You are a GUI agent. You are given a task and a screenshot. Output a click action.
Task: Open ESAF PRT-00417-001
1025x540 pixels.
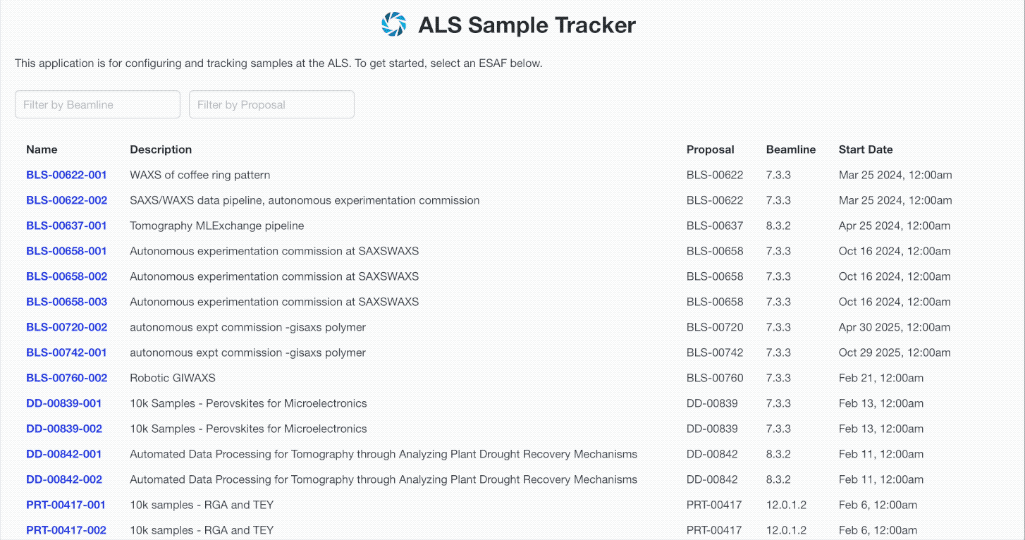tap(66, 505)
